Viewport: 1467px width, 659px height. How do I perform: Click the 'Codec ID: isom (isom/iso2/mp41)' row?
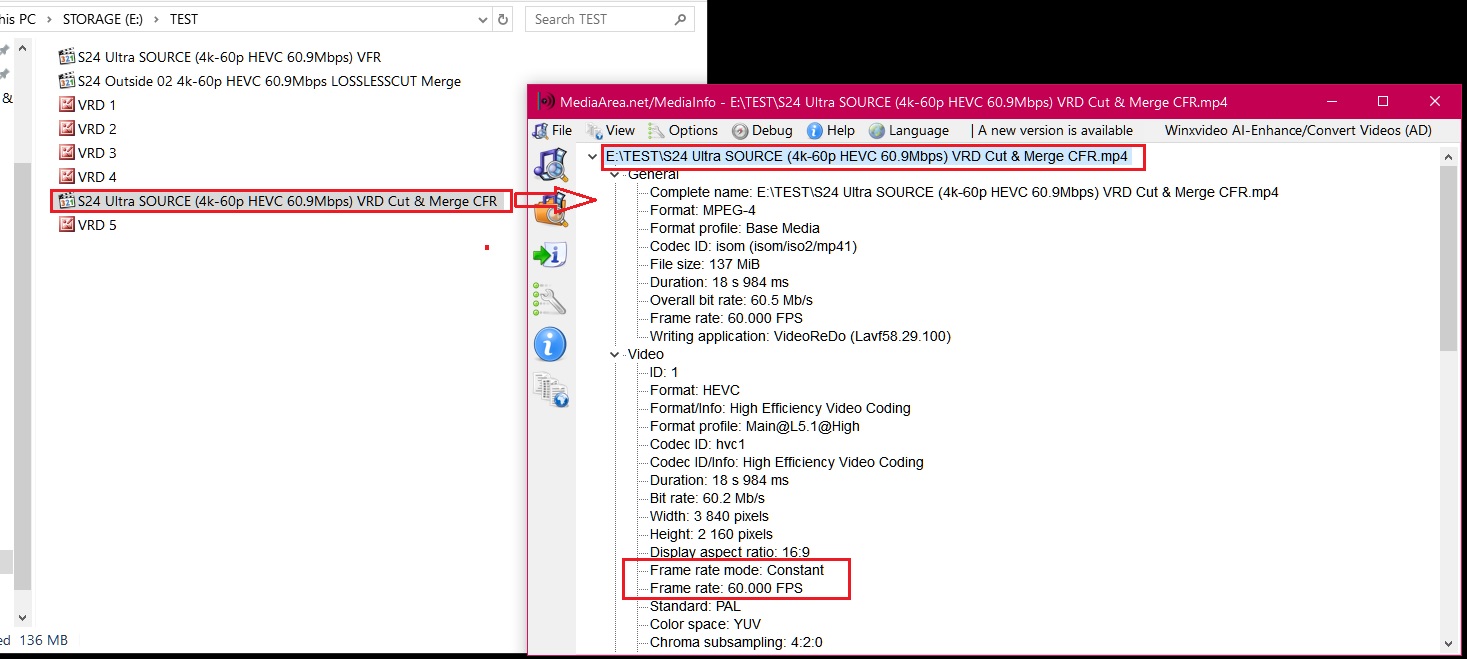click(753, 246)
